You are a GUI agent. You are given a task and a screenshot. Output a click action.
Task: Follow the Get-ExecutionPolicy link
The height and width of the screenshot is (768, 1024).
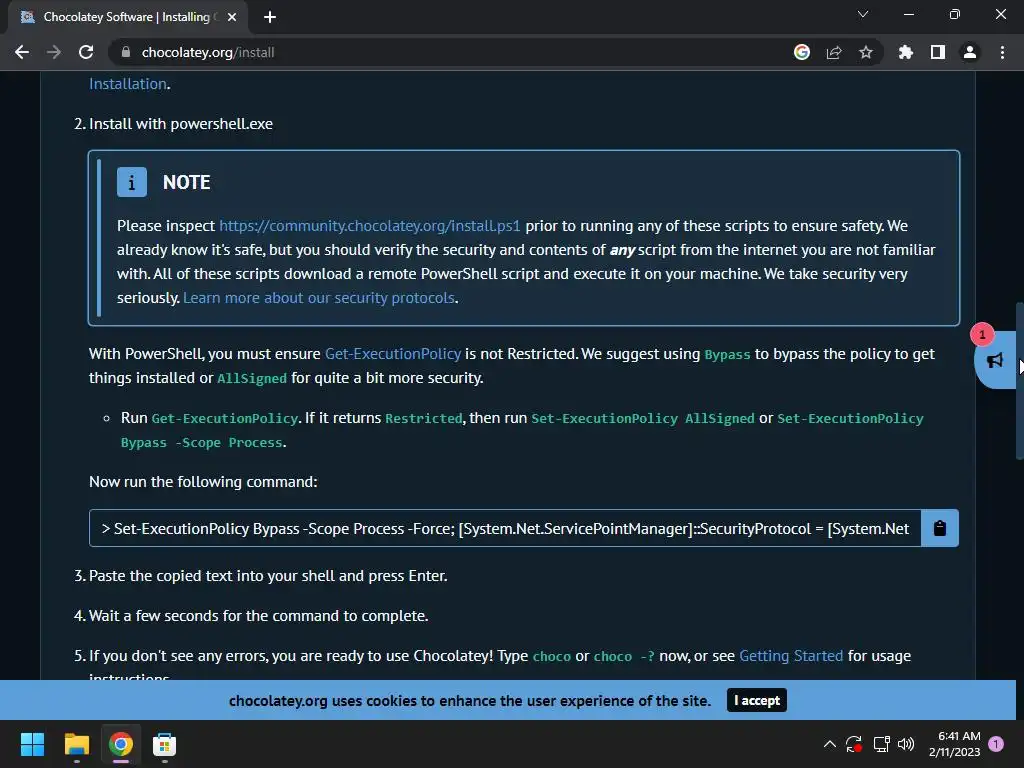click(x=393, y=354)
